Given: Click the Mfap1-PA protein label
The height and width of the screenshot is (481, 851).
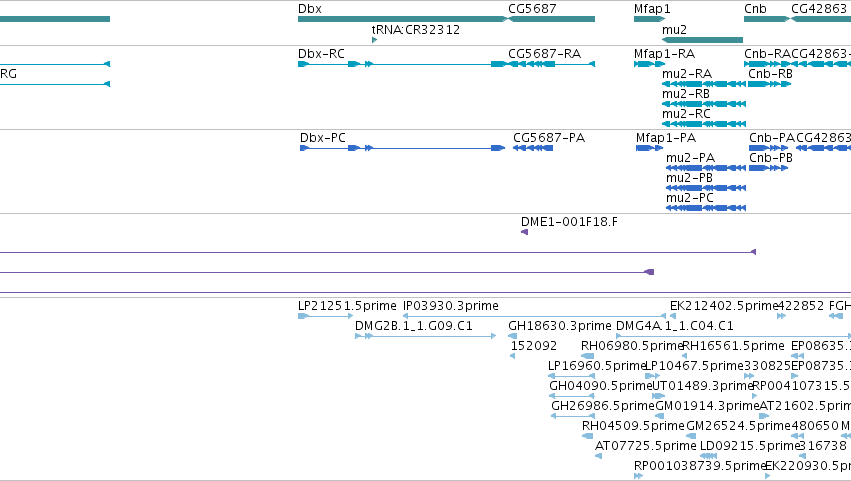Looking at the screenshot, I should click(x=666, y=138).
